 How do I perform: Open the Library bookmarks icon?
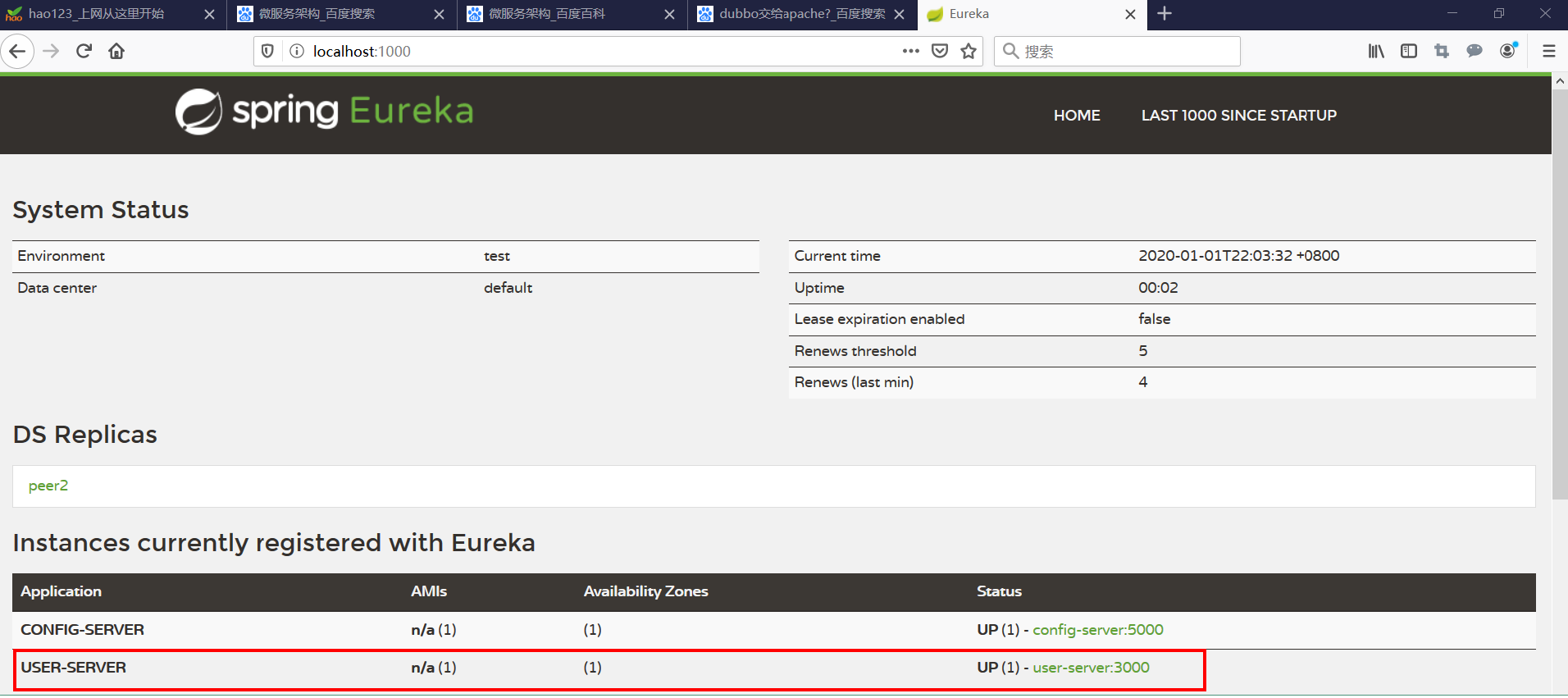pos(1376,51)
